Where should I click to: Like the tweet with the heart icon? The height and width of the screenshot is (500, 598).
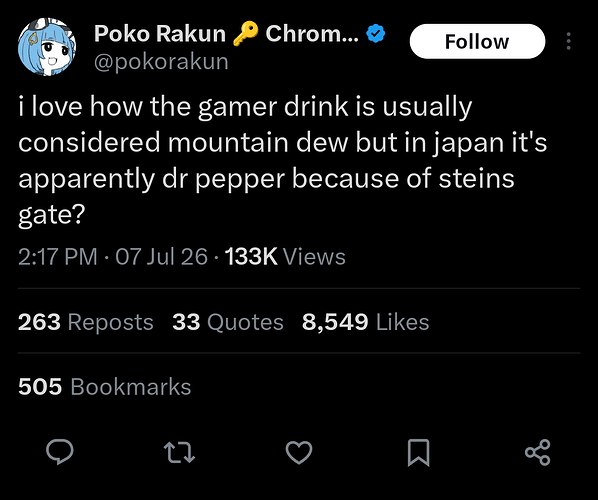point(299,452)
